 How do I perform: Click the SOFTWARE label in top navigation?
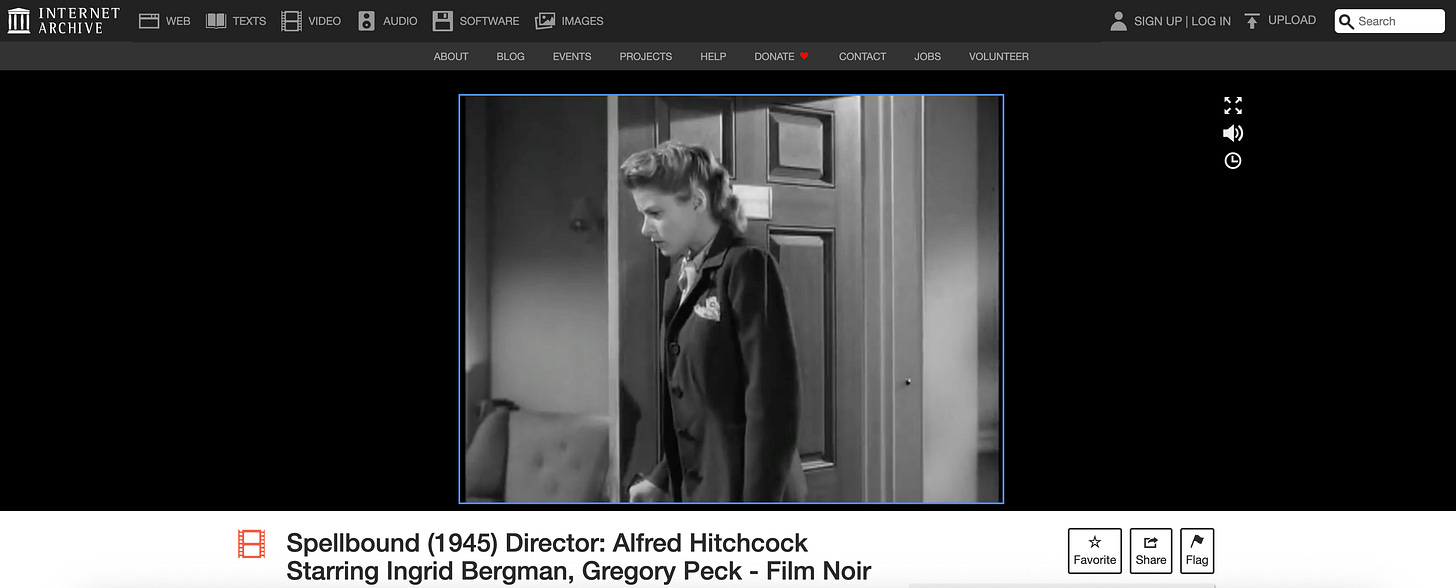pyautogui.click(x=489, y=21)
